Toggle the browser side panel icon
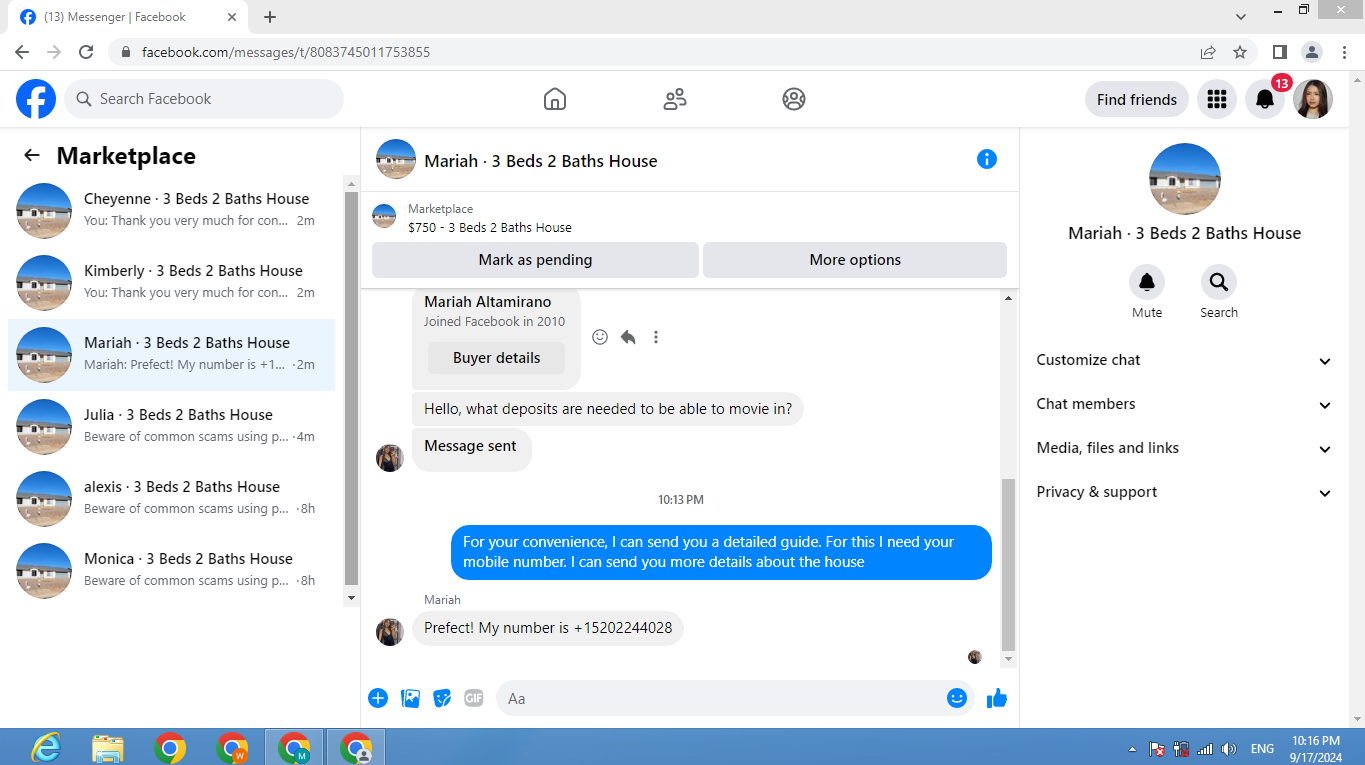The image size is (1365, 765). tap(1279, 52)
